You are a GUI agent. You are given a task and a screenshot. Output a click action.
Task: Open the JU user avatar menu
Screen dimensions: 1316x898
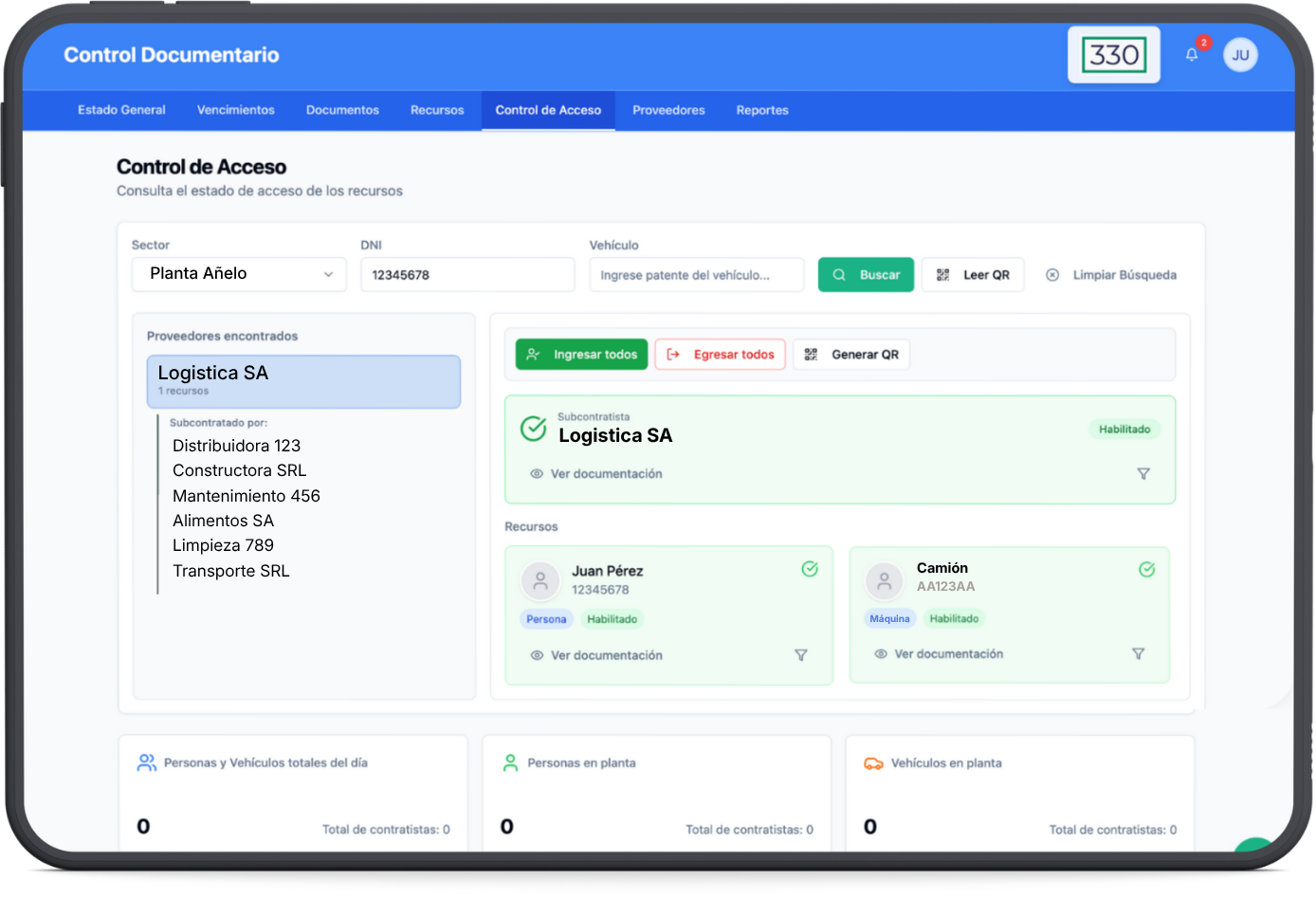(x=1240, y=55)
